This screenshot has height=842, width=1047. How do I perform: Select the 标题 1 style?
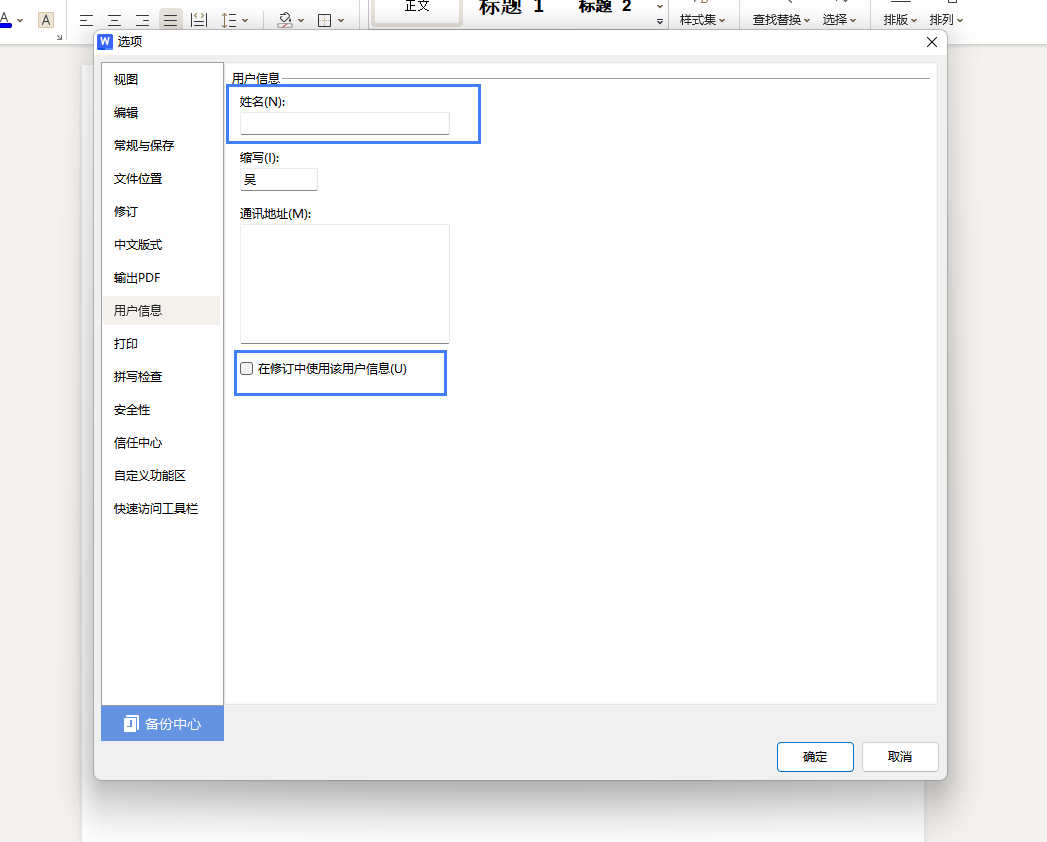511,8
